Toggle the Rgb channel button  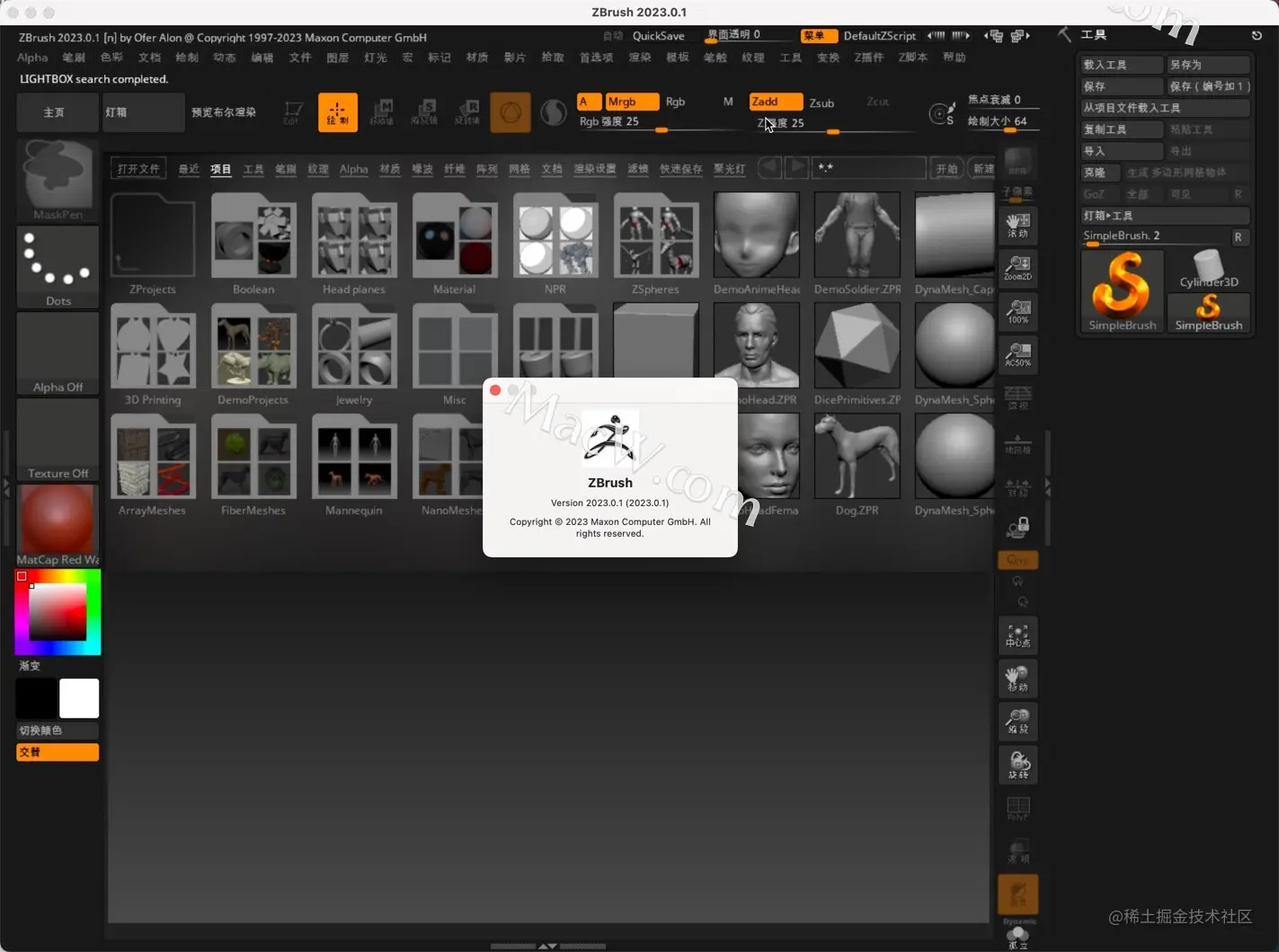(675, 102)
